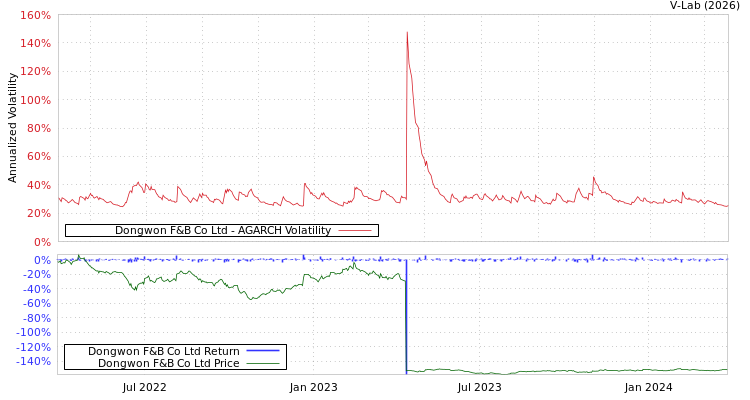Select the 80% axis label
This screenshot has height=400, width=750.
pyautogui.click(x=38, y=129)
